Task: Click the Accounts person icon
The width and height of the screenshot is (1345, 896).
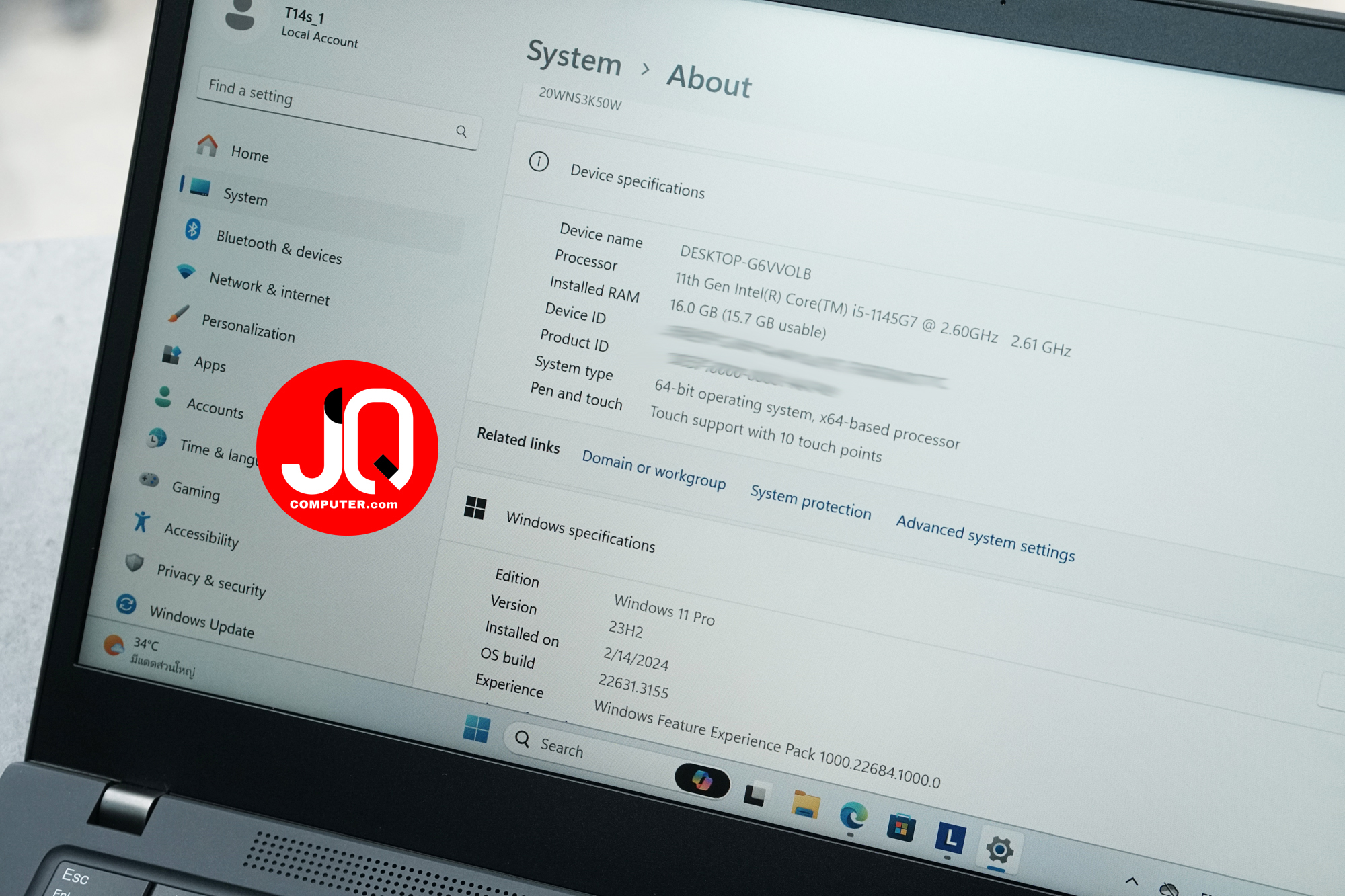Action: pos(163,397)
